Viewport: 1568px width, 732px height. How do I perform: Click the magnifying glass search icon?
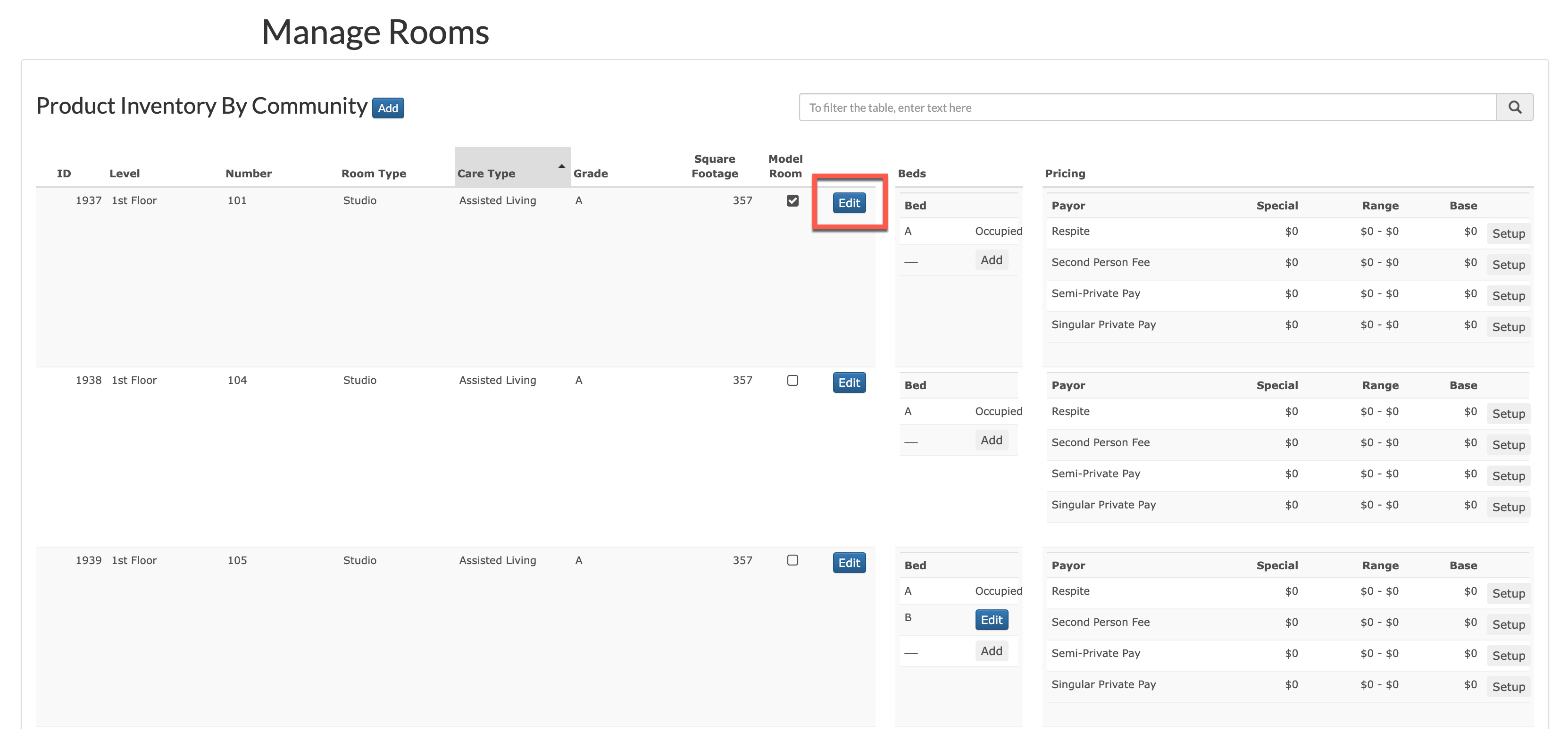coord(1514,107)
